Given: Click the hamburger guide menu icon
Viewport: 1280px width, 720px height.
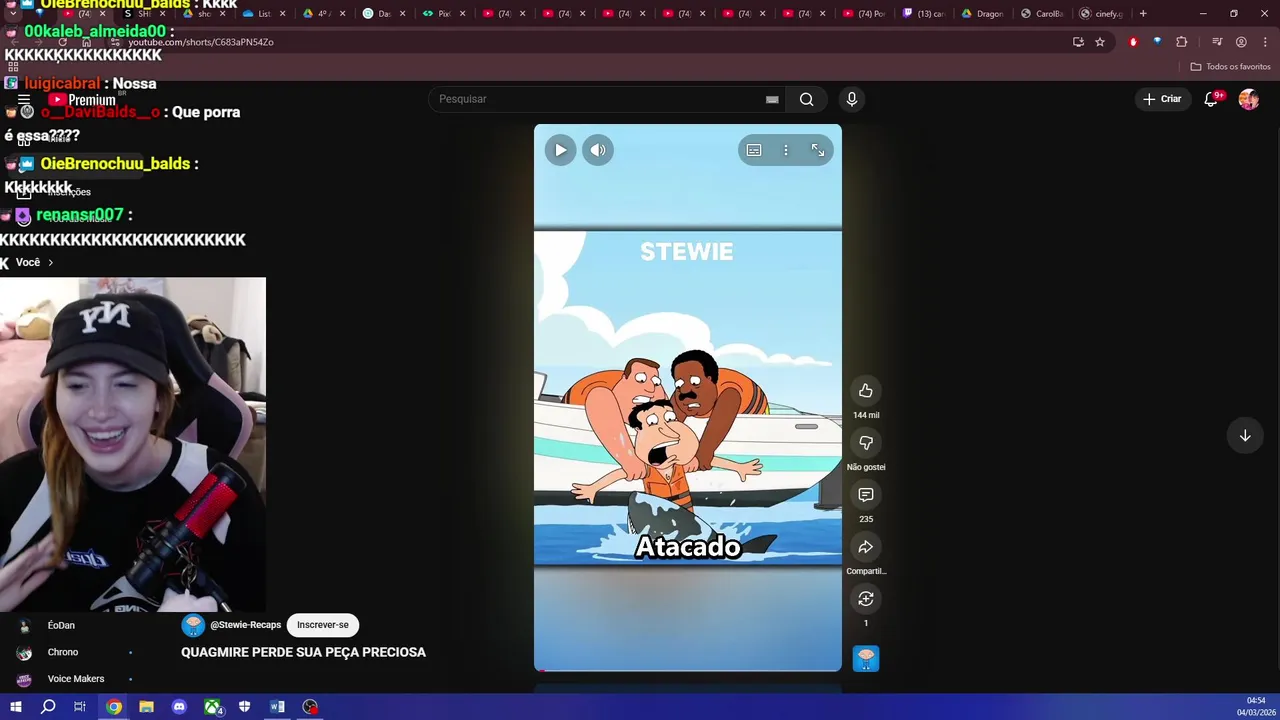Looking at the screenshot, I should click(24, 100).
